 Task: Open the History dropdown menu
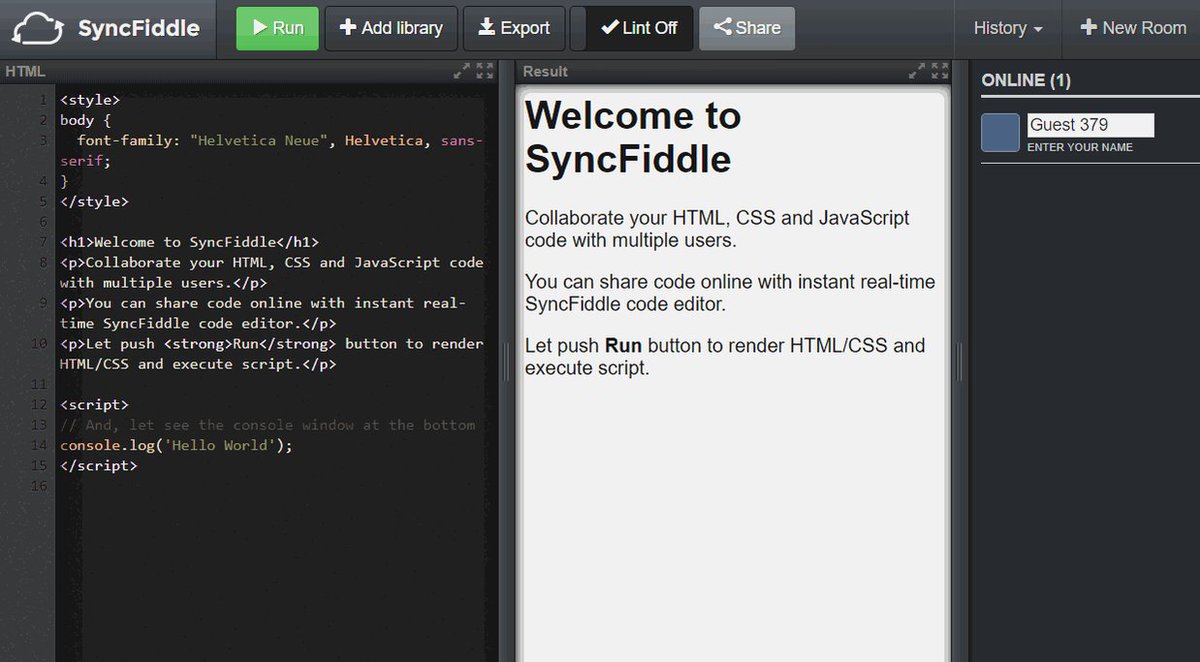(1008, 28)
